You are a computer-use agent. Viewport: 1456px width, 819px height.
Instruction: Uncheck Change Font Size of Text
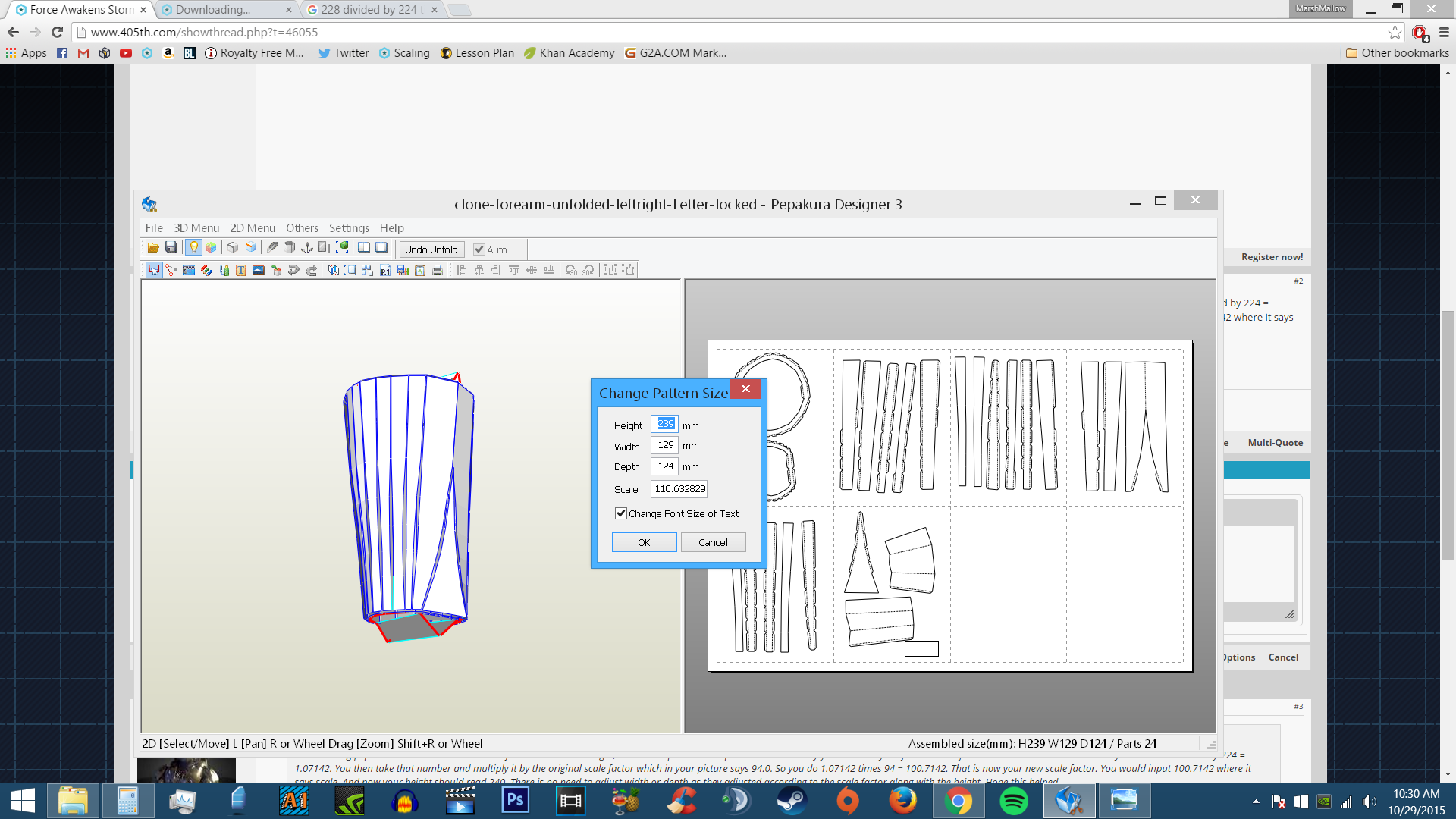(x=621, y=513)
